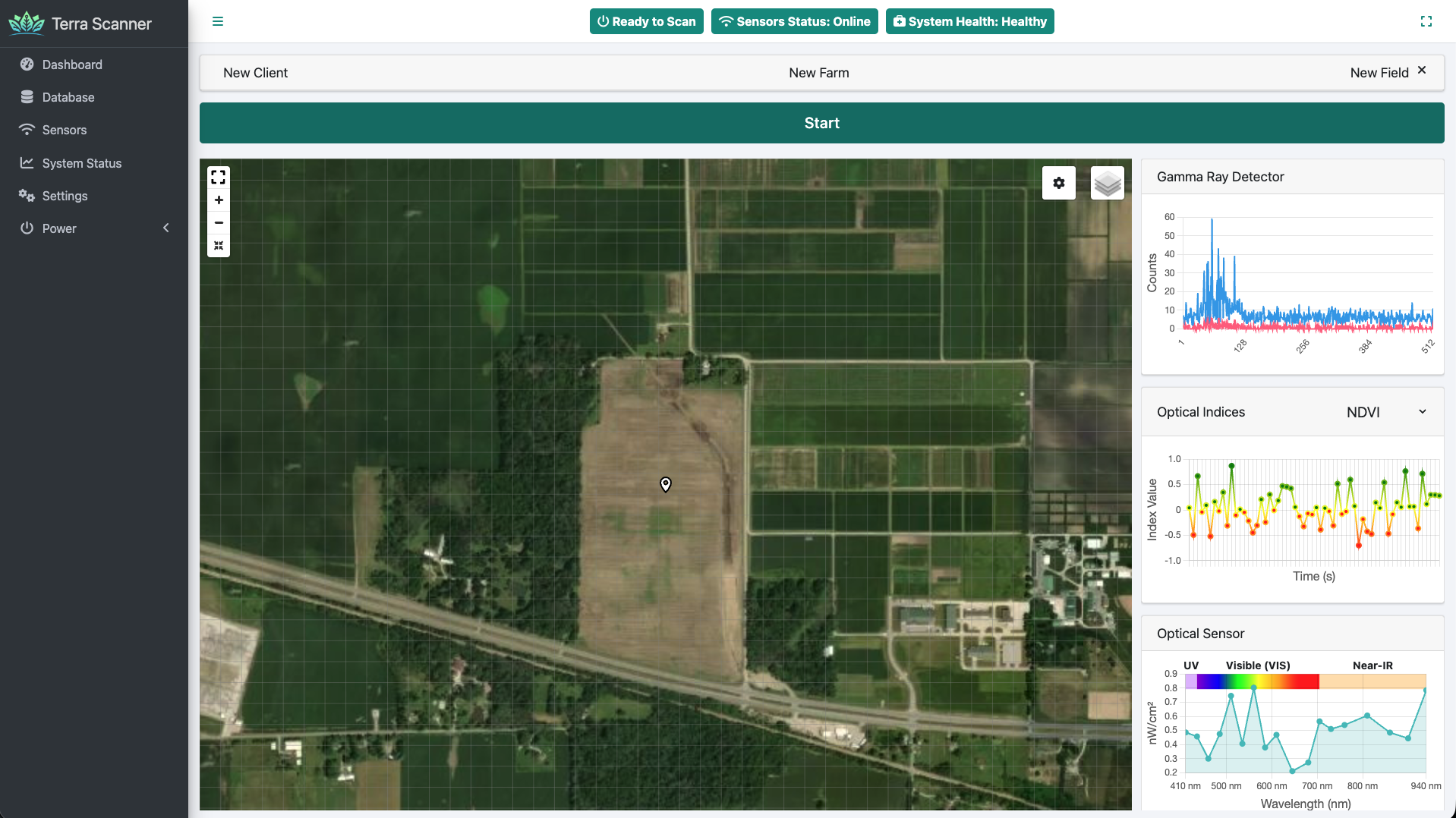This screenshot has height=818, width=1456.
Task: Click the Power option in the sidebar
Action: [58, 228]
